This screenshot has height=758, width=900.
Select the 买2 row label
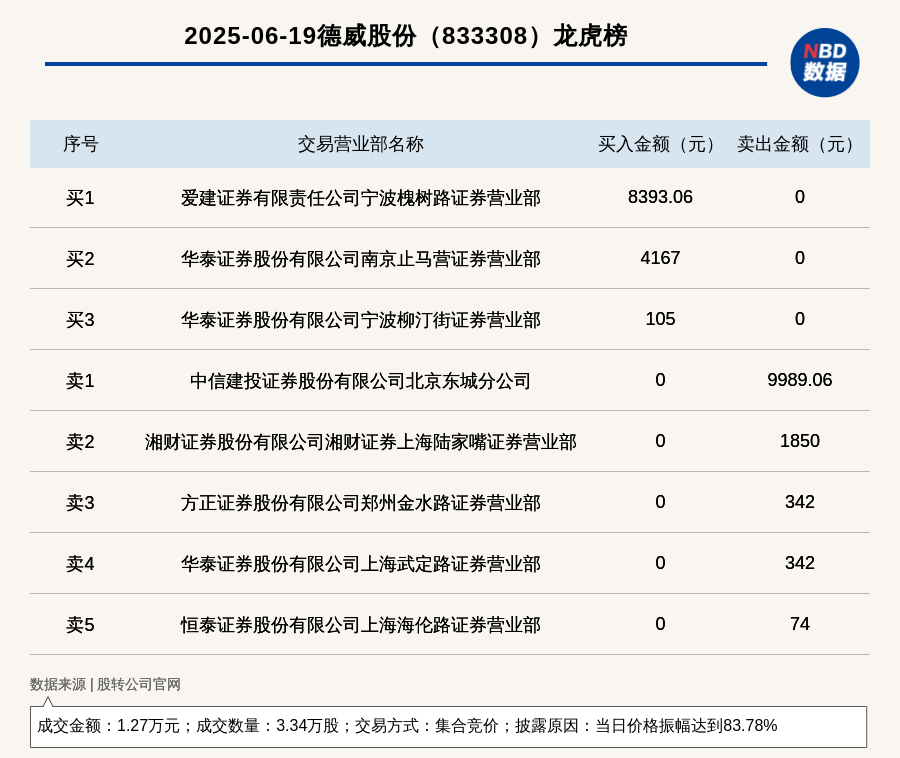tap(80, 259)
